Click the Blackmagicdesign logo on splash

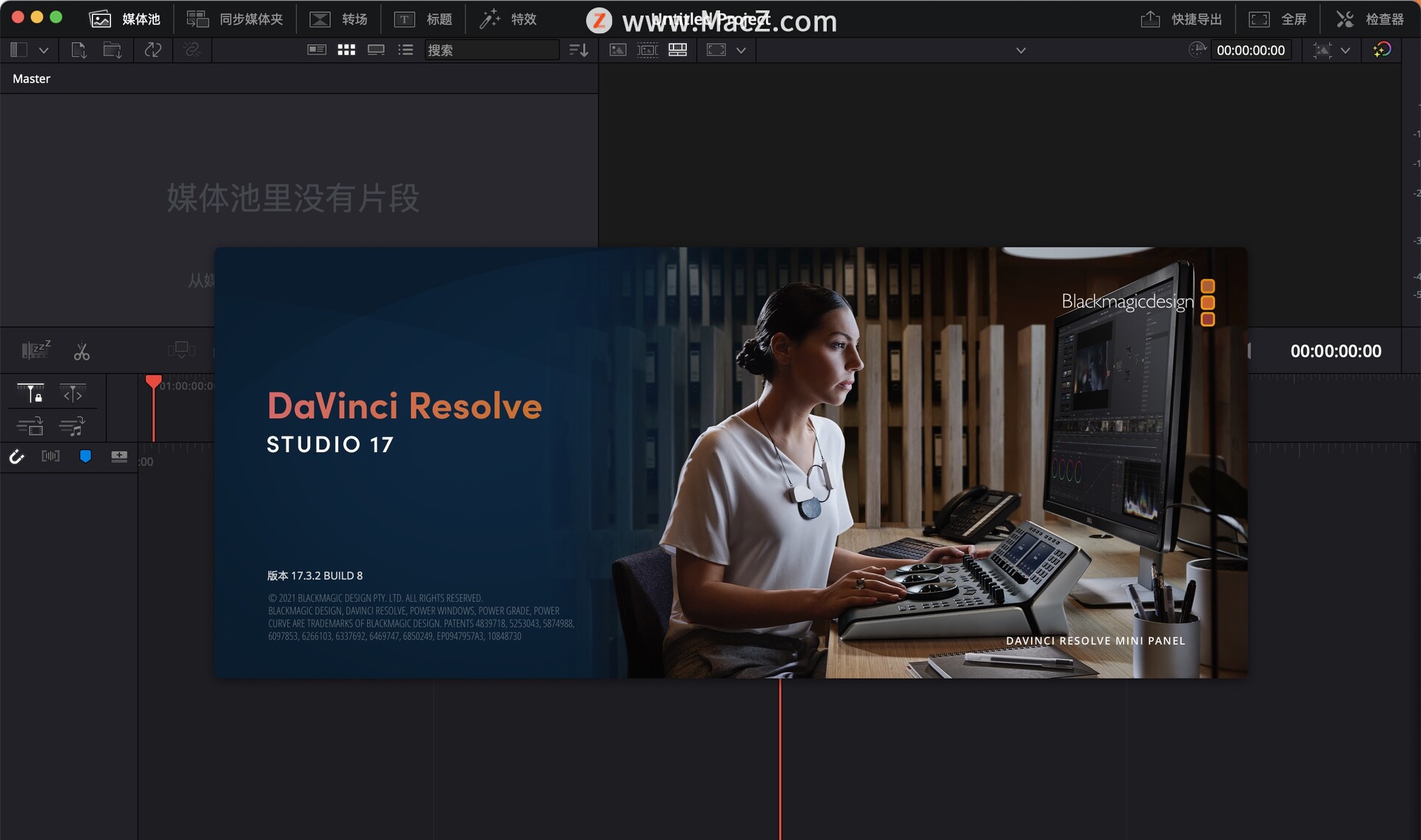coord(1138,302)
